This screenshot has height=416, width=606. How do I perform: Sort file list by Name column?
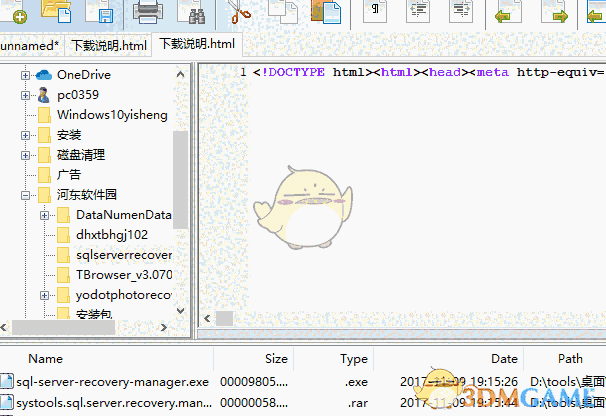(x=46, y=359)
